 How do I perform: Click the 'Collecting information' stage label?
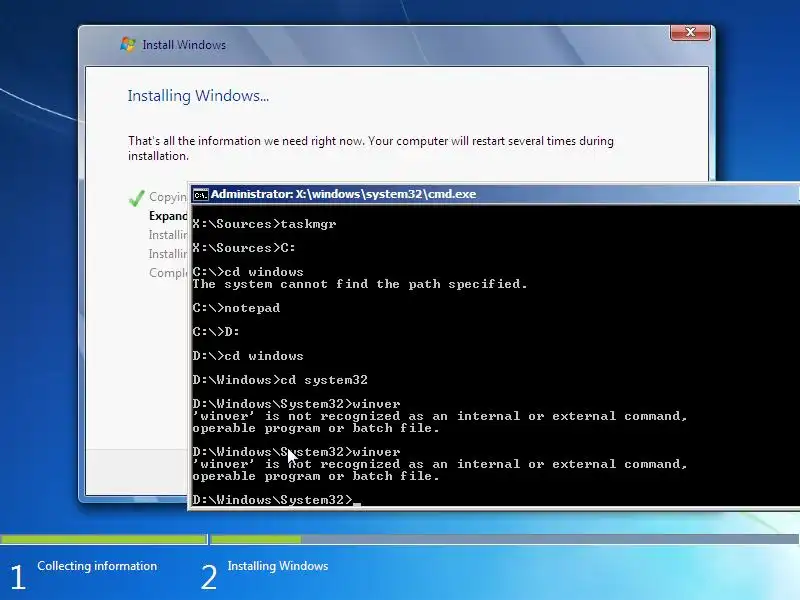pyautogui.click(x=97, y=566)
